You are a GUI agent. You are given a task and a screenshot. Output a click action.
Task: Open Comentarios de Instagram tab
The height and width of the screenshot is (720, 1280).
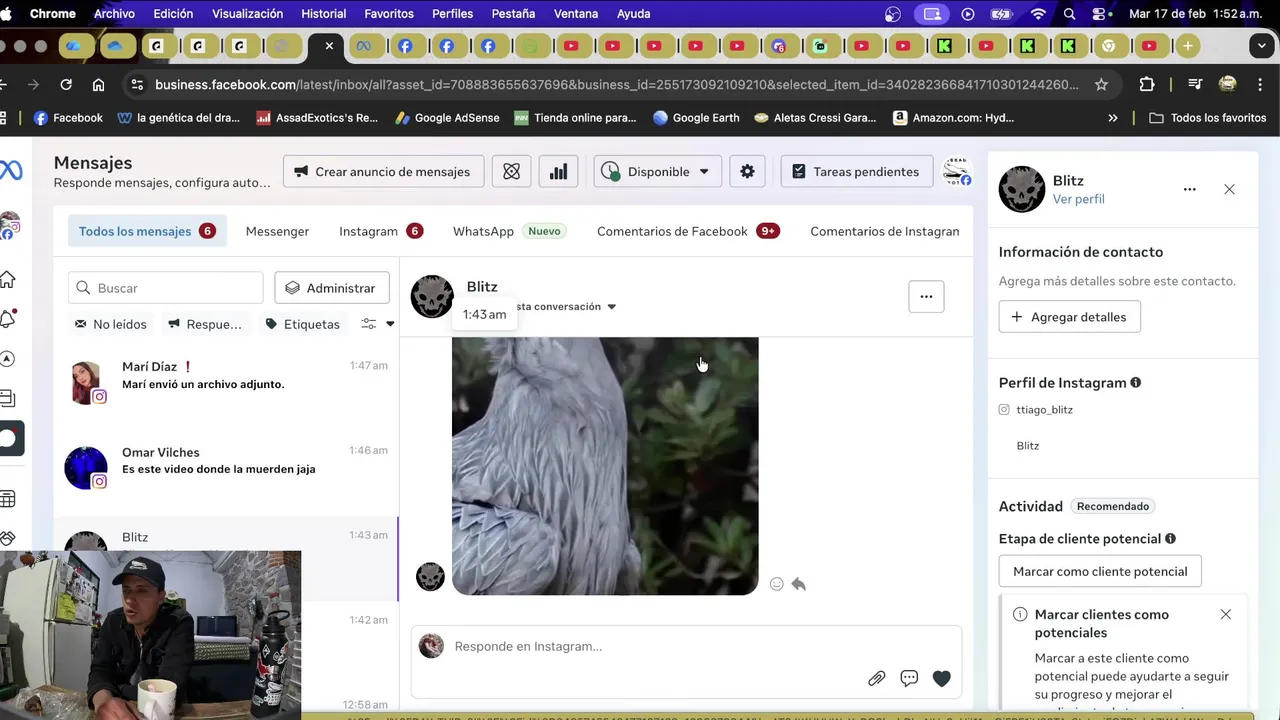click(885, 231)
